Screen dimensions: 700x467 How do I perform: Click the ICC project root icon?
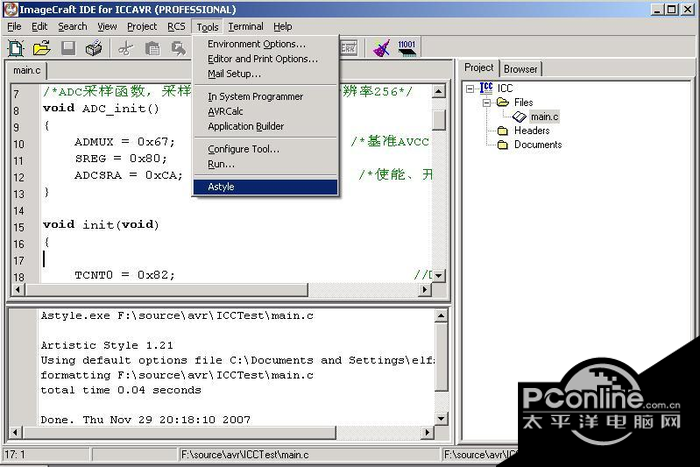[x=486, y=88]
